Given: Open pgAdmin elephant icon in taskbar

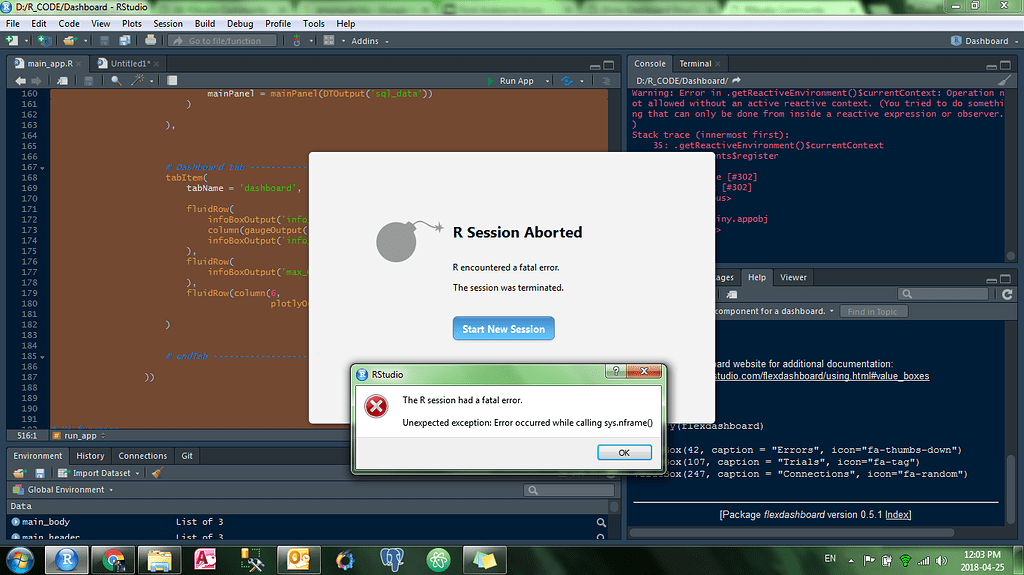Looking at the screenshot, I should (x=392, y=560).
